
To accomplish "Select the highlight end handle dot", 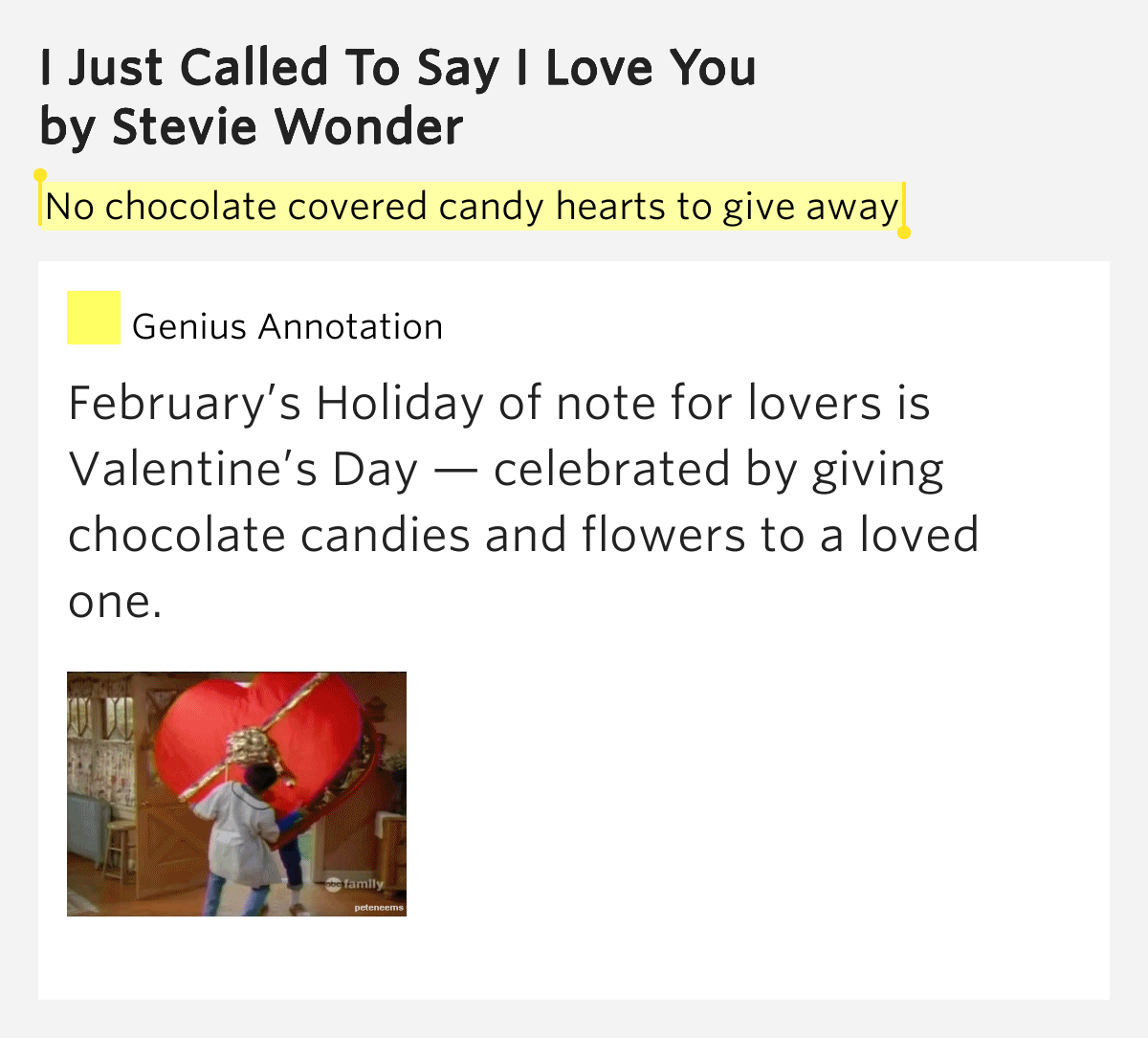I will point(904,232).
